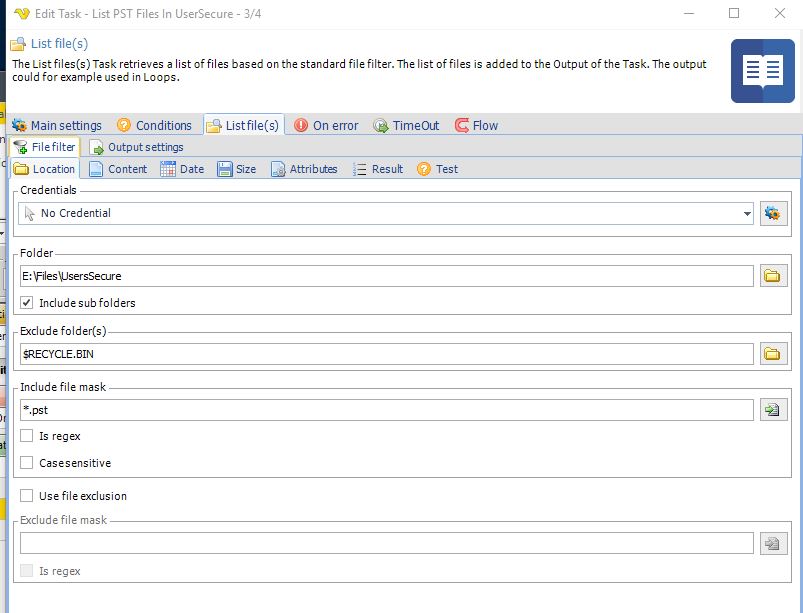This screenshot has height=613, width=803.
Task: Uncheck Include sub folders checkbox
Action: 27,303
